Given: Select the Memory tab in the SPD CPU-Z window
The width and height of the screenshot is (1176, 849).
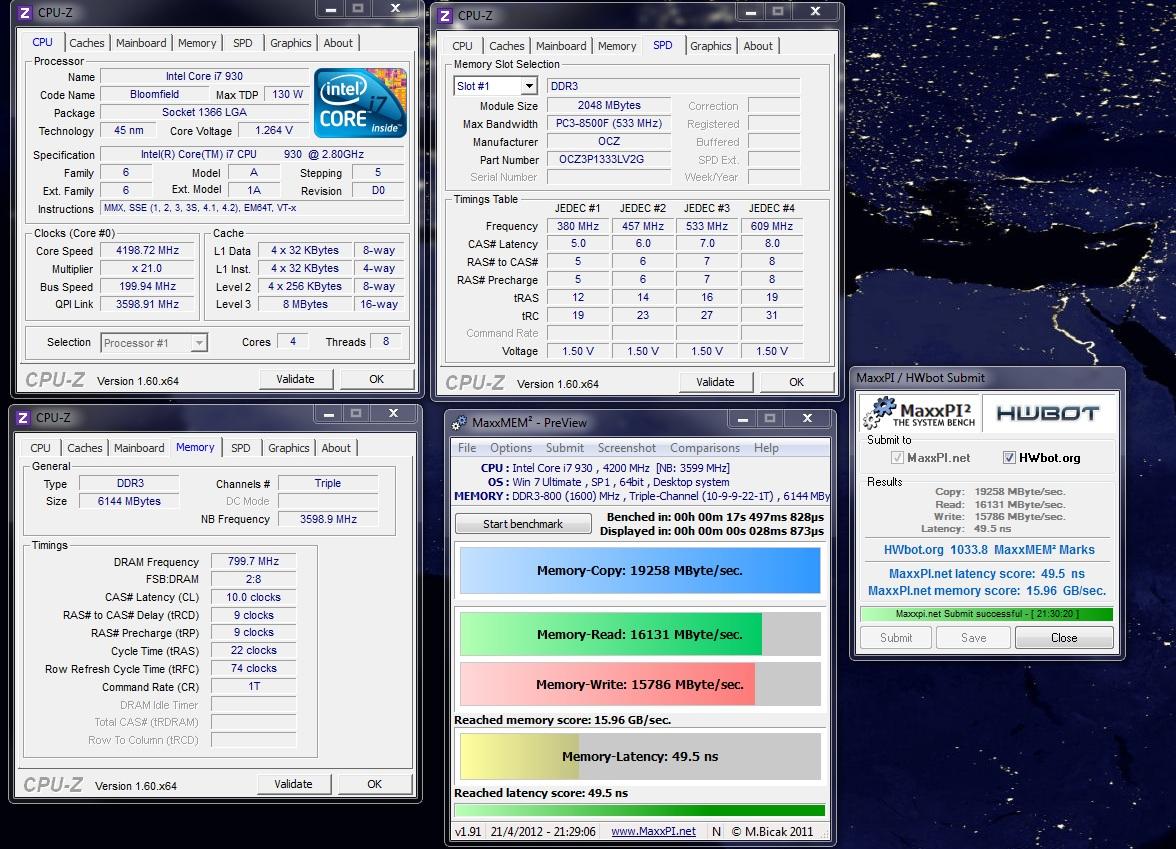Looking at the screenshot, I should pyautogui.click(x=616, y=46).
